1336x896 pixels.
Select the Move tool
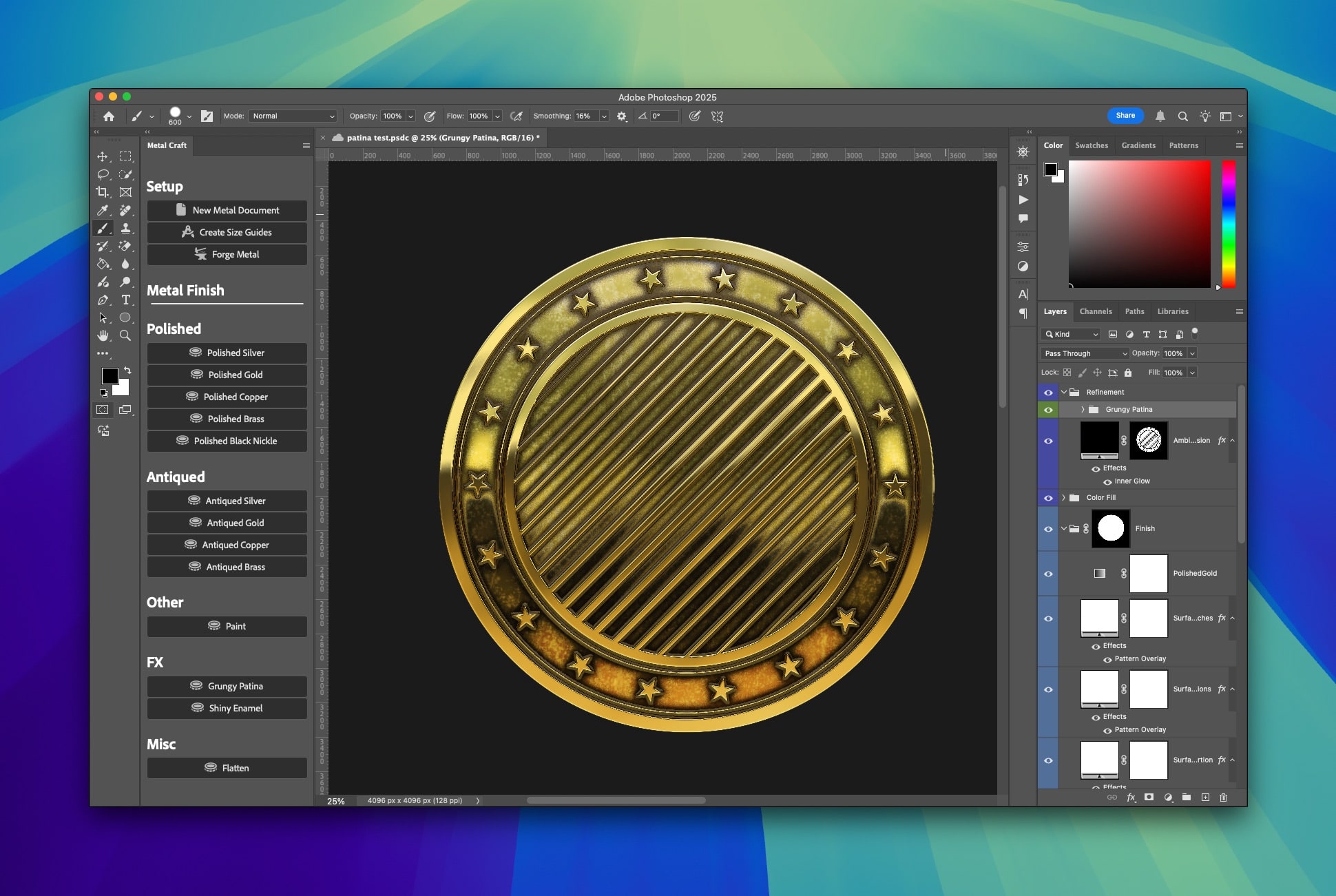(103, 156)
